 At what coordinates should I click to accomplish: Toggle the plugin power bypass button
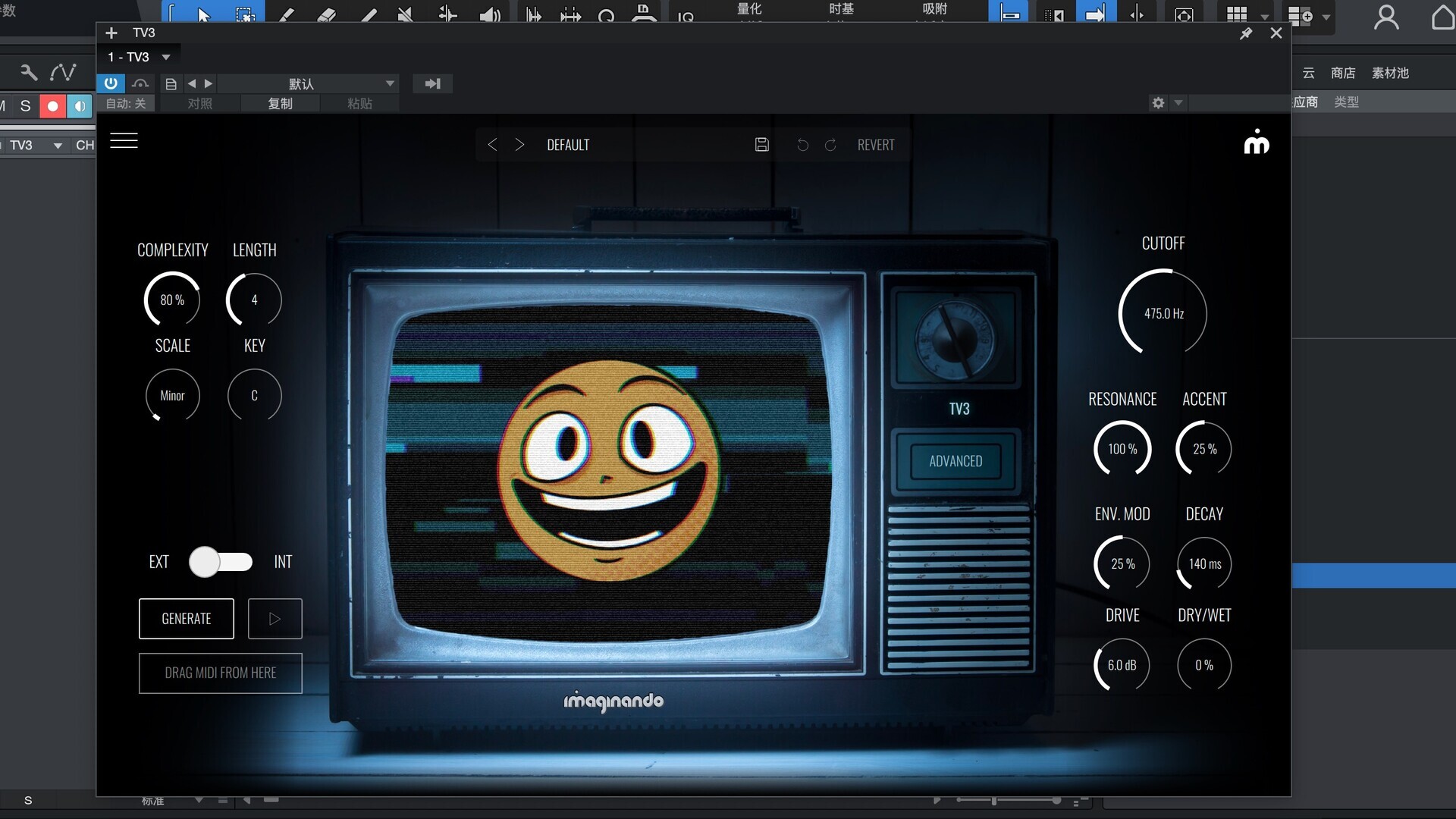coord(111,83)
